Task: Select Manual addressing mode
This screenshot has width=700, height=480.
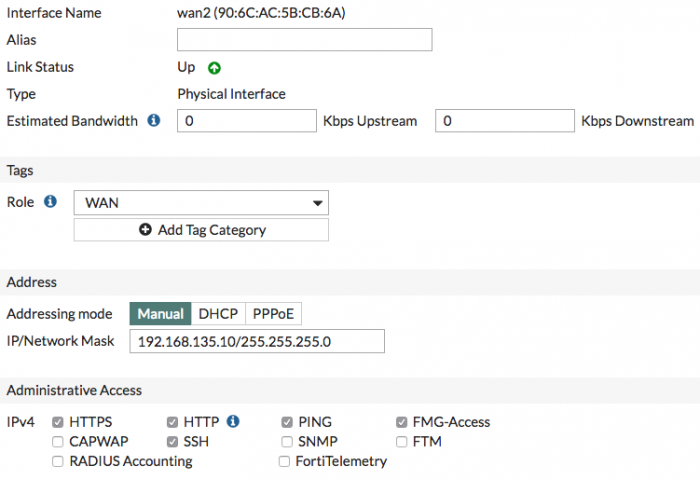Action: 160,314
